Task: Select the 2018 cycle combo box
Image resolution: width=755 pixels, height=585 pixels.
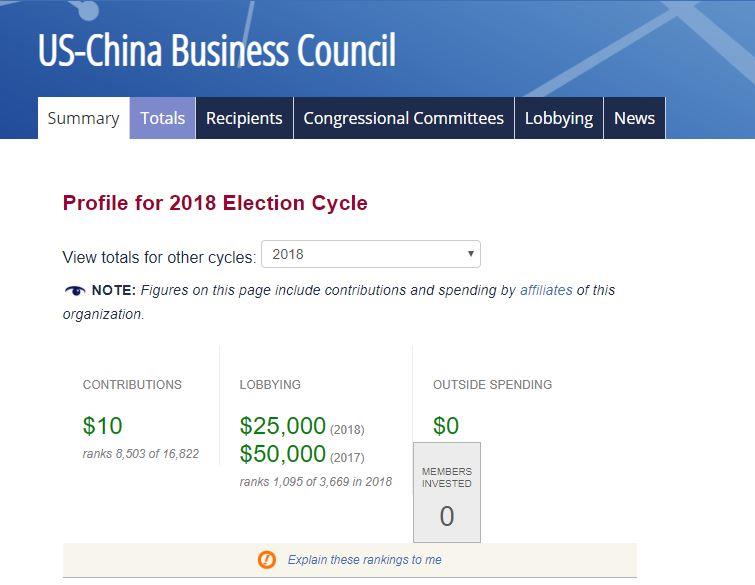Action: (371, 254)
